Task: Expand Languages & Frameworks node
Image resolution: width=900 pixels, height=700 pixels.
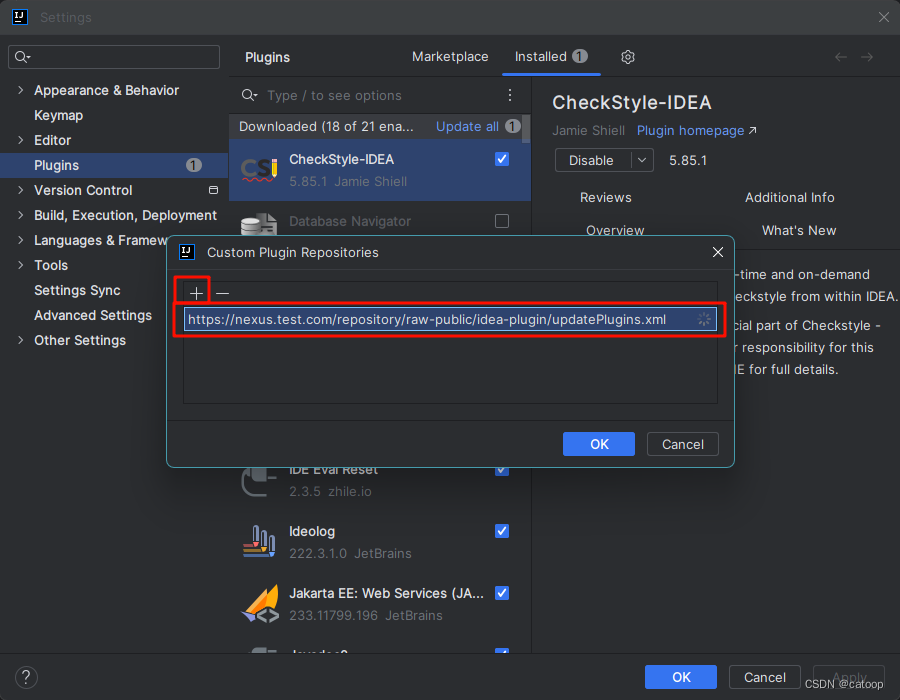Action: (21, 240)
